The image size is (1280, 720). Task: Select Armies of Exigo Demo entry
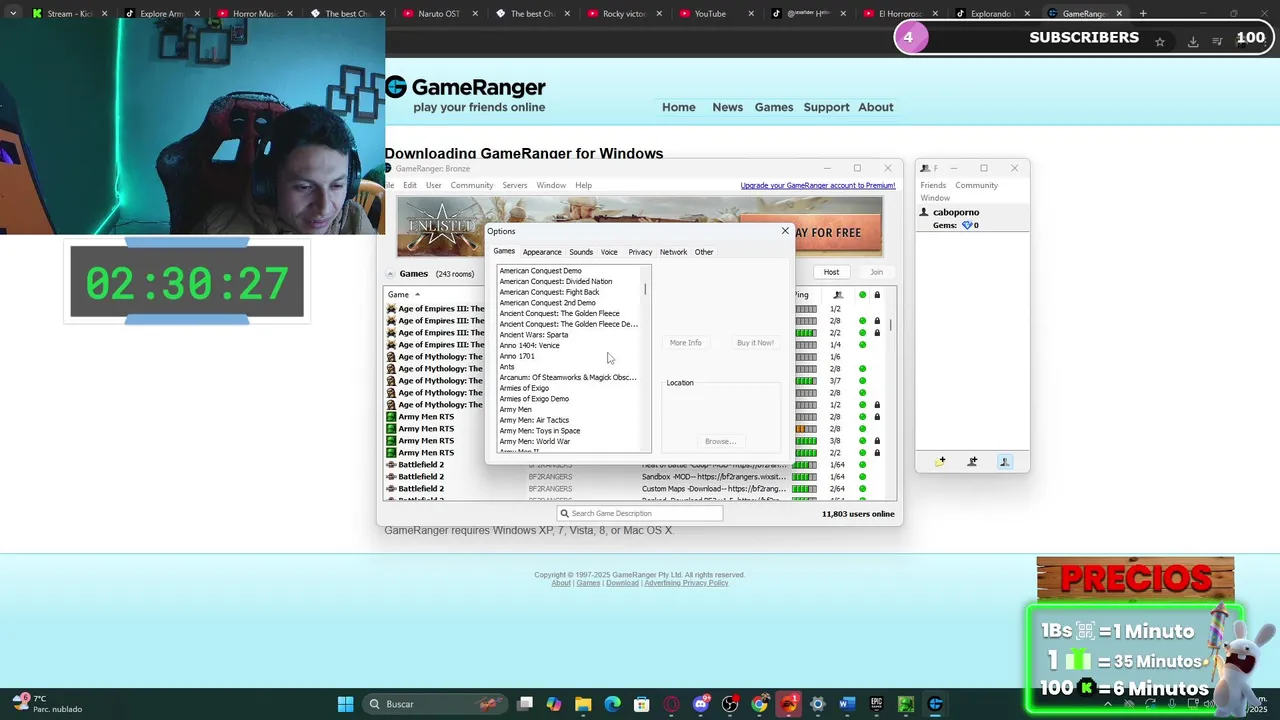[x=534, y=399]
